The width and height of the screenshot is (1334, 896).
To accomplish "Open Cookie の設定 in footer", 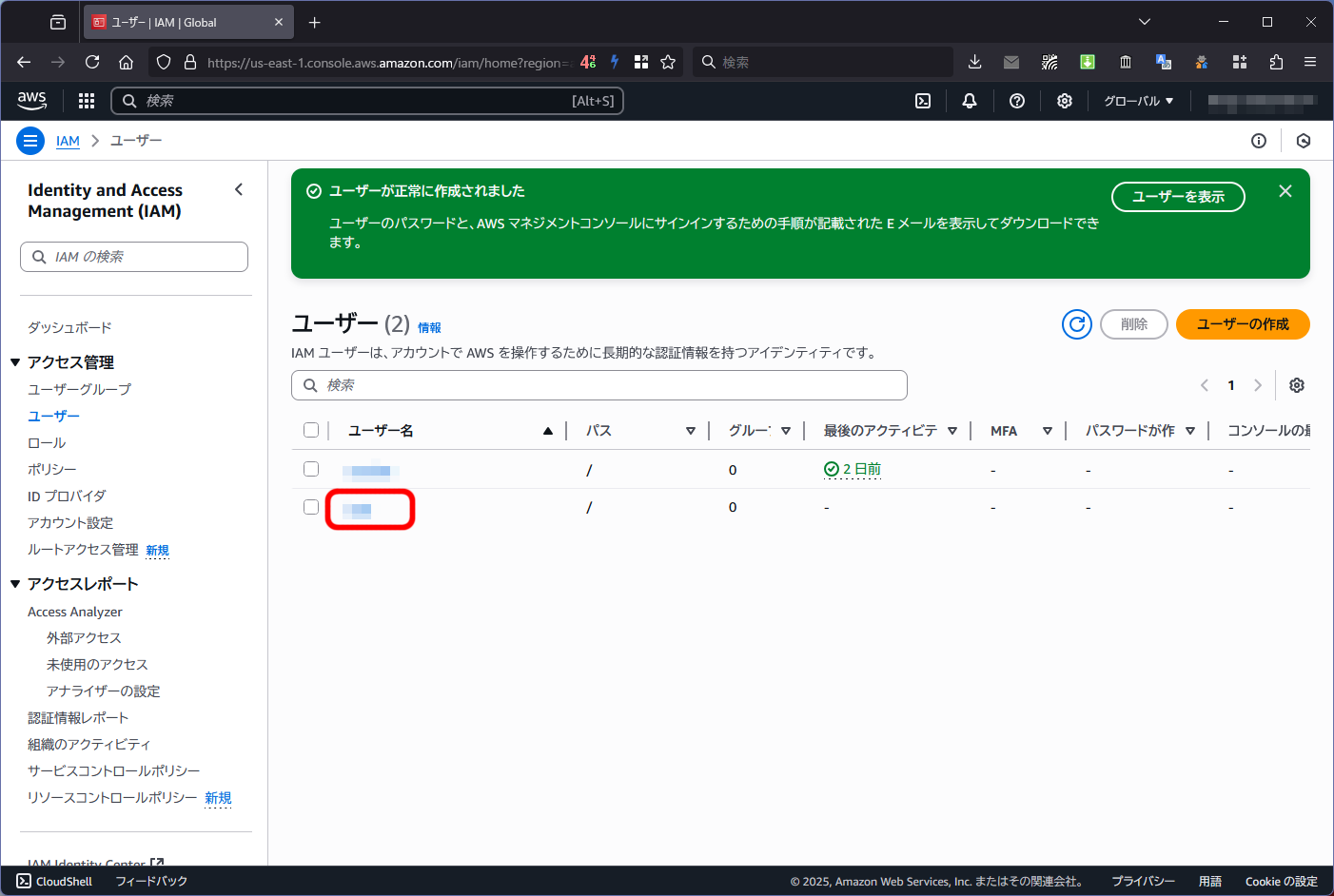I will pos(1281,882).
